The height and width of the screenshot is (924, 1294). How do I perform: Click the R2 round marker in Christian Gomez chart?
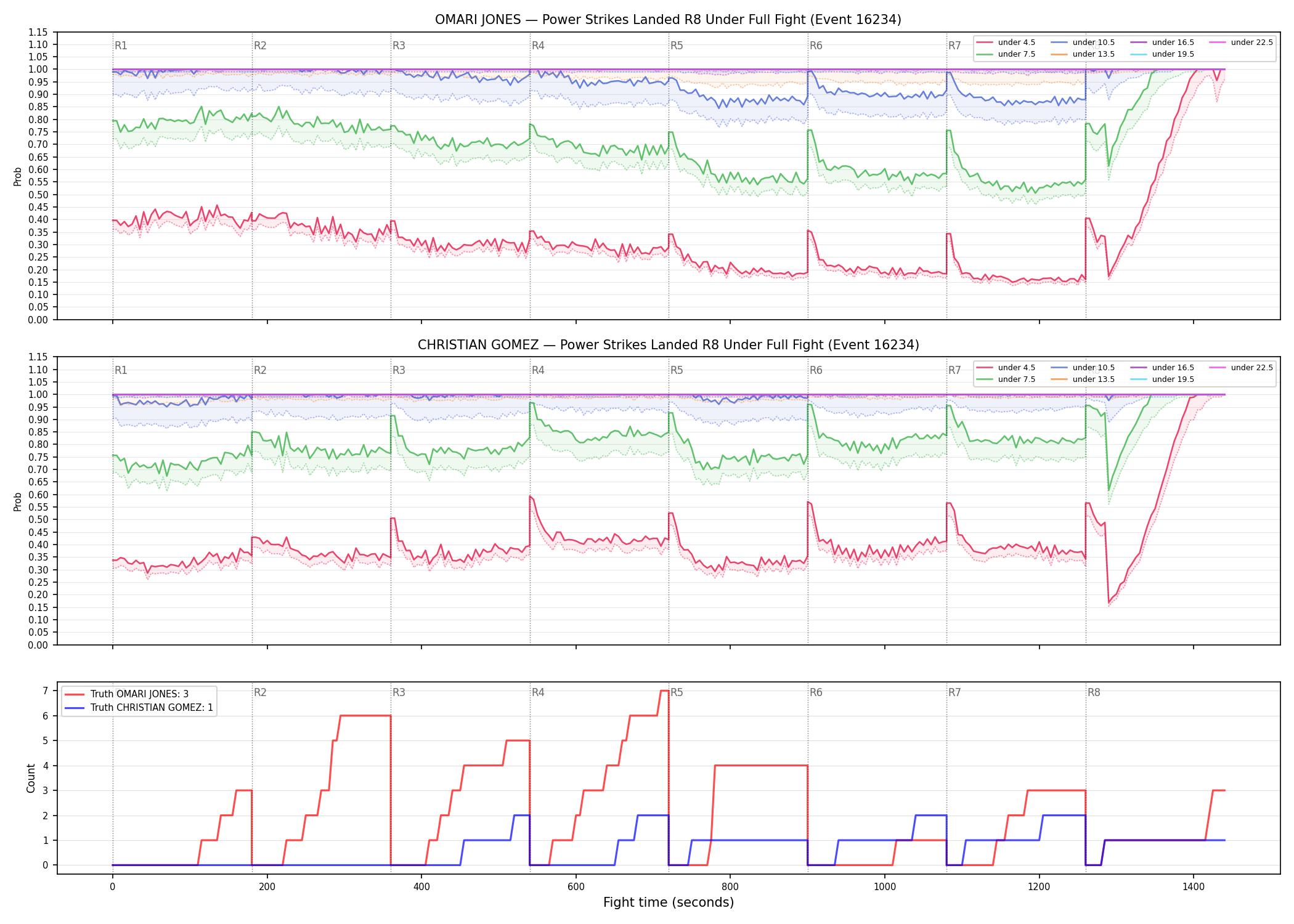click(x=260, y=370)
